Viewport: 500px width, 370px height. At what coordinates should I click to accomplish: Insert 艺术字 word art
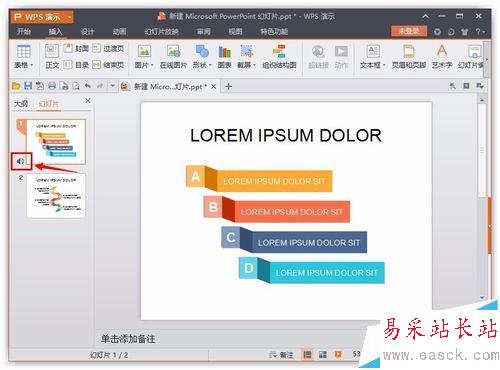(x=442, y=56)
